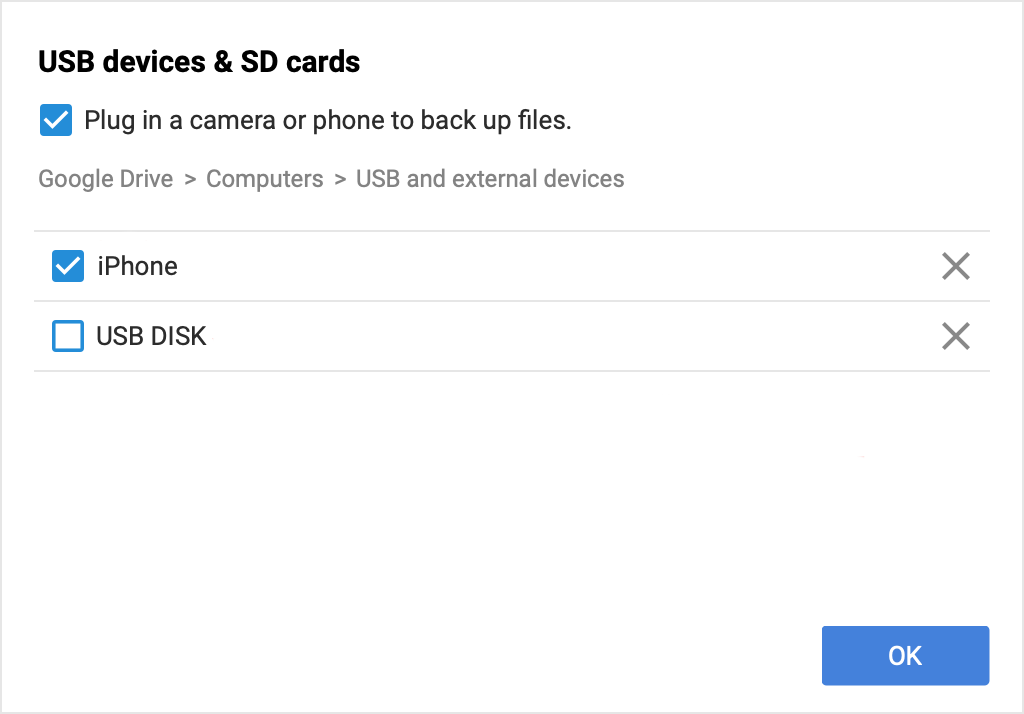Click the chevron after Google Drive
Viewport: 1024px width, 714px height.
point(189,179)
